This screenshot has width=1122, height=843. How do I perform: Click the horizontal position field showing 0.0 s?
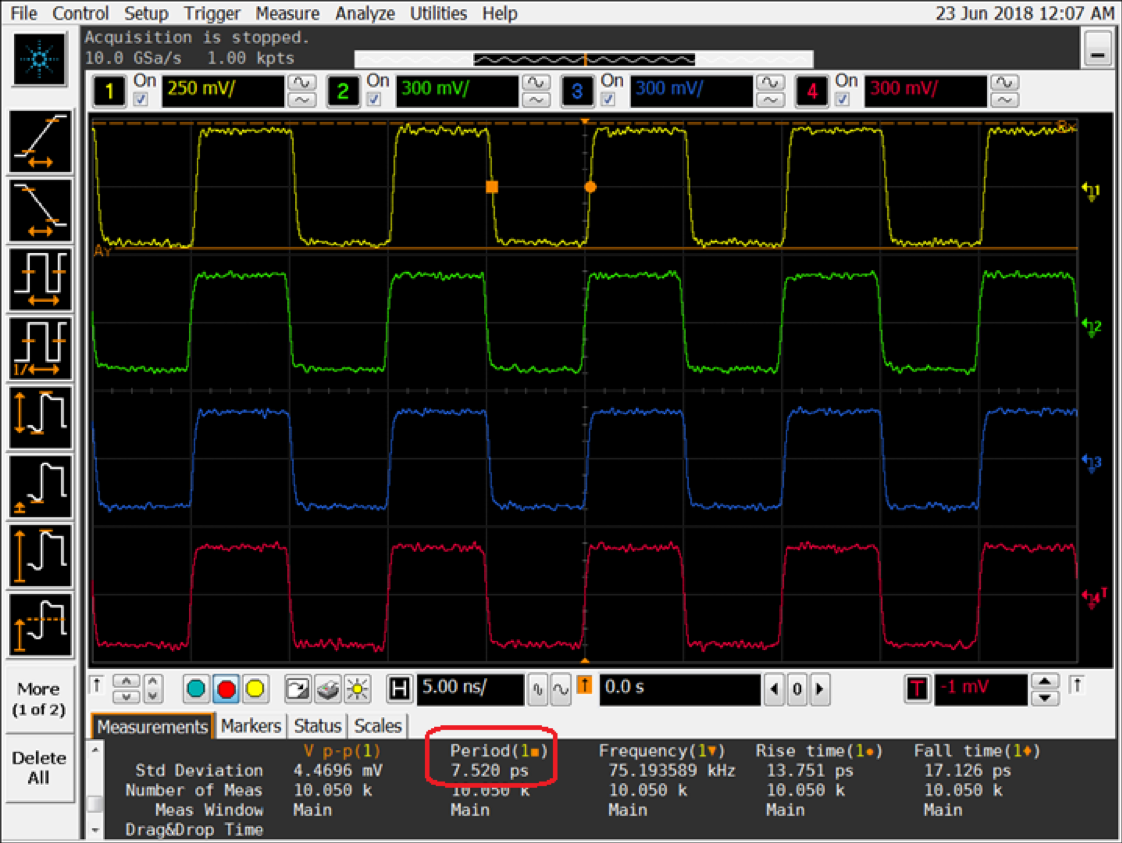678,689
